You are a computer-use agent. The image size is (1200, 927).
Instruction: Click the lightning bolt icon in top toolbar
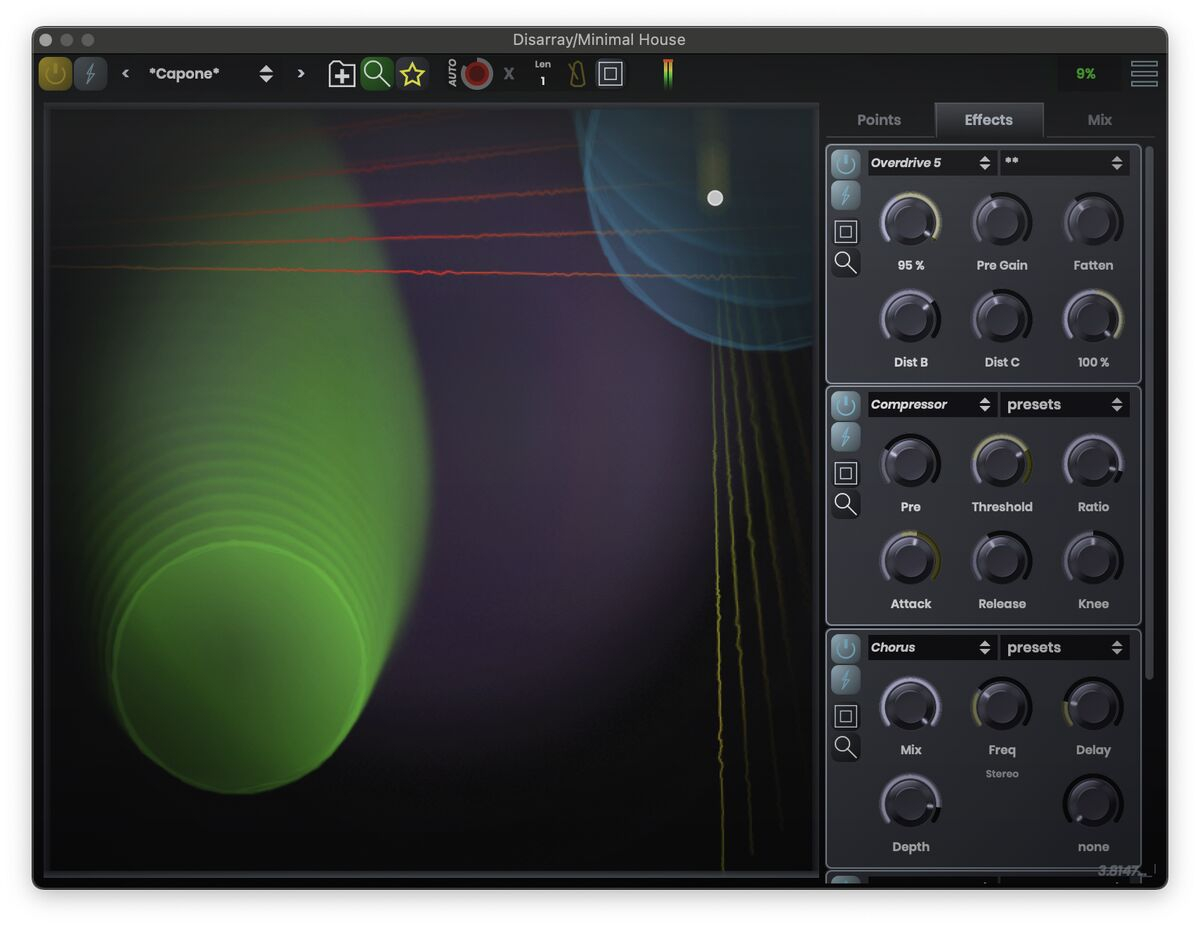pyautogui.click(x=90, y=74)
